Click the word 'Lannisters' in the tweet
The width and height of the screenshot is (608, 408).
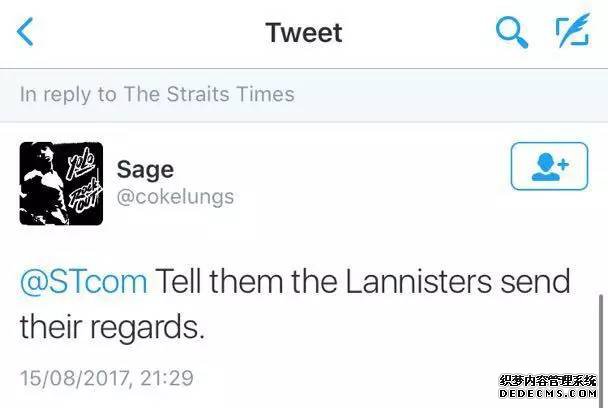tap(419, 281)
